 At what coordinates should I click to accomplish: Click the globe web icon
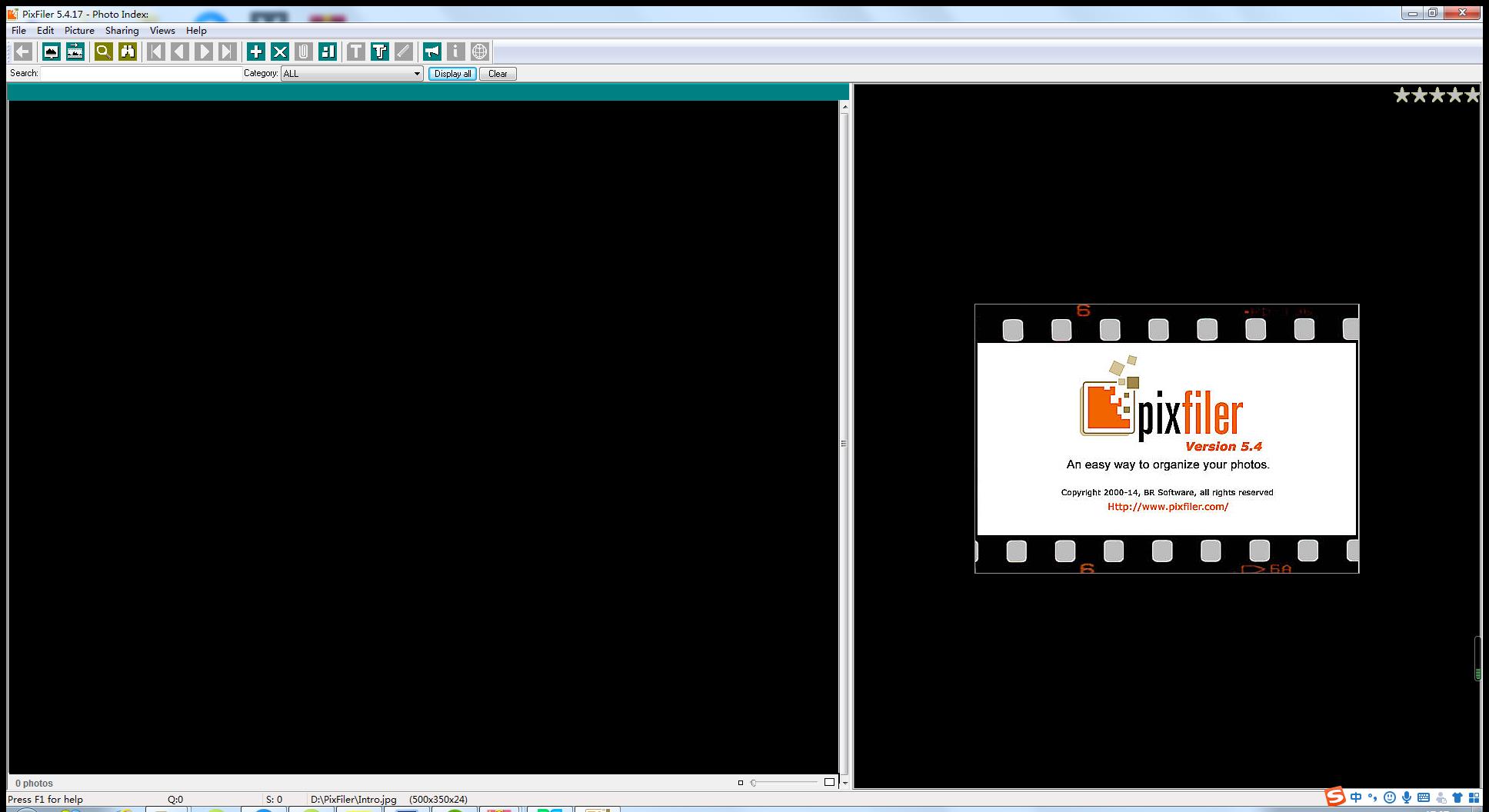[479, 52]
